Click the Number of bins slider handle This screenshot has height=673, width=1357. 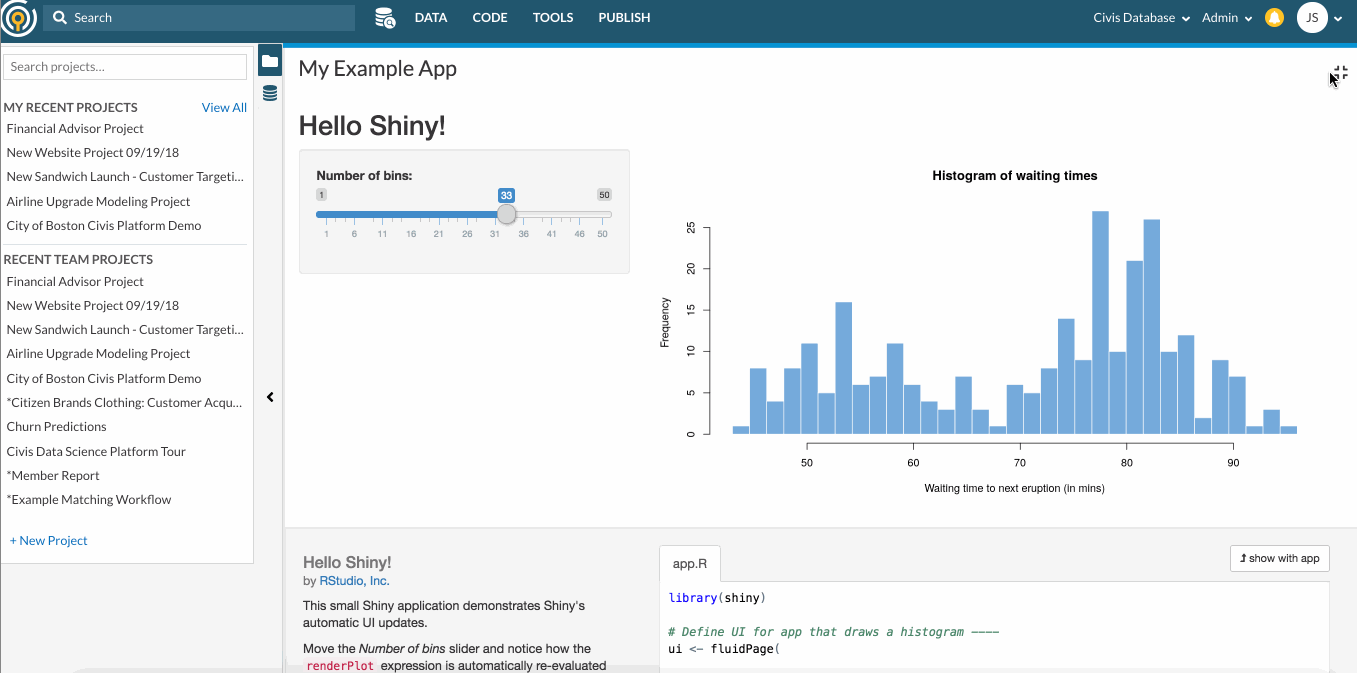(507, 214)
